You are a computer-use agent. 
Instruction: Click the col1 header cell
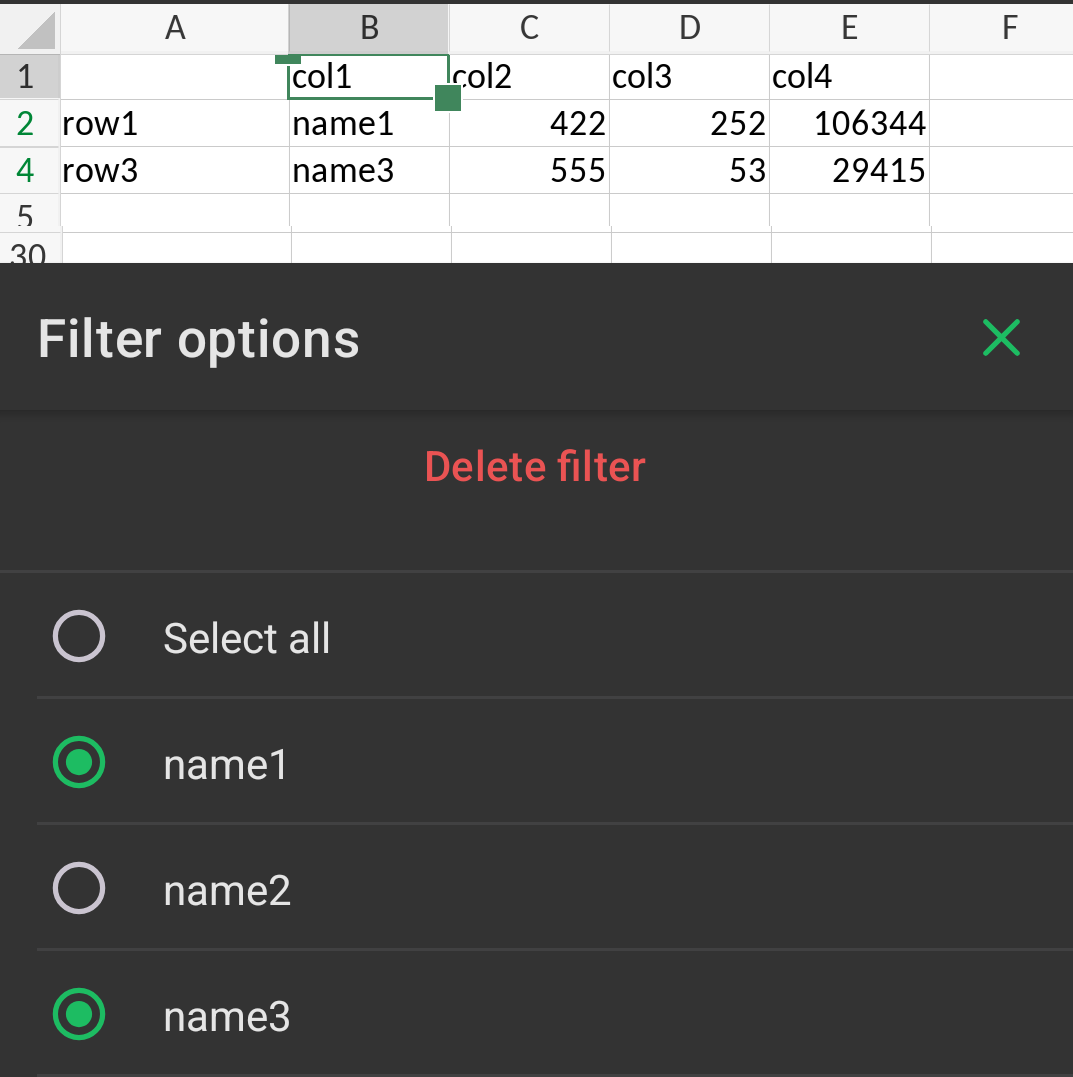click(x=368, y=77)
